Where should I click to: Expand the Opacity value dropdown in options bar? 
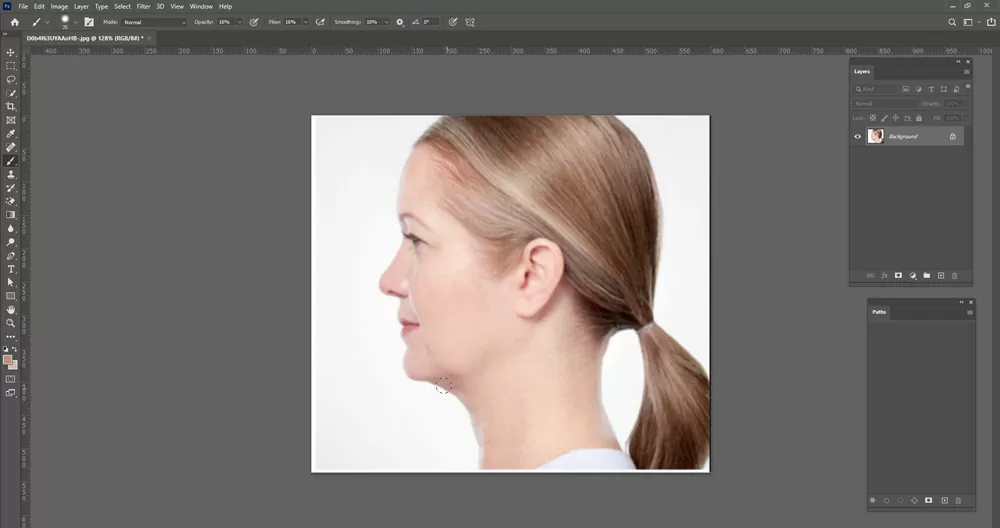coord(238,21)
